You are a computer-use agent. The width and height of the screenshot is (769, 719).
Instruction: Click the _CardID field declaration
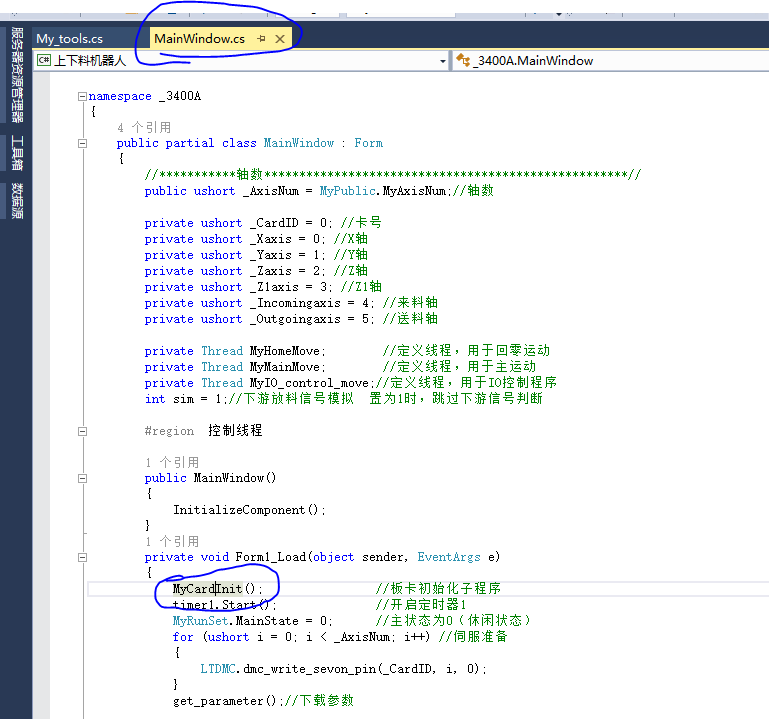(x=238, y=223)
